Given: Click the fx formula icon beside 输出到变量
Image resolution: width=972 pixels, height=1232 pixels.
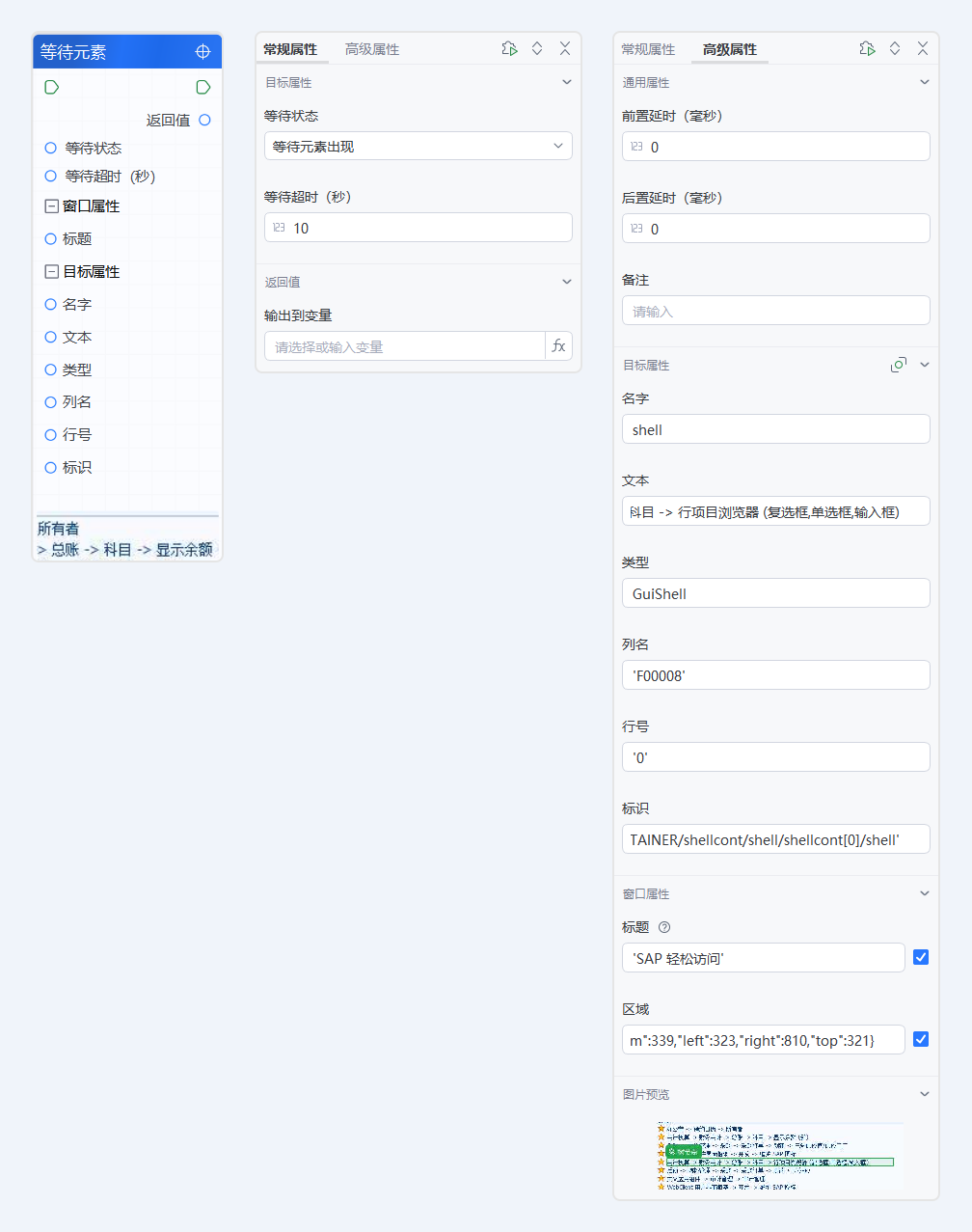Looking at the screenshot, I should pos(559,345).
